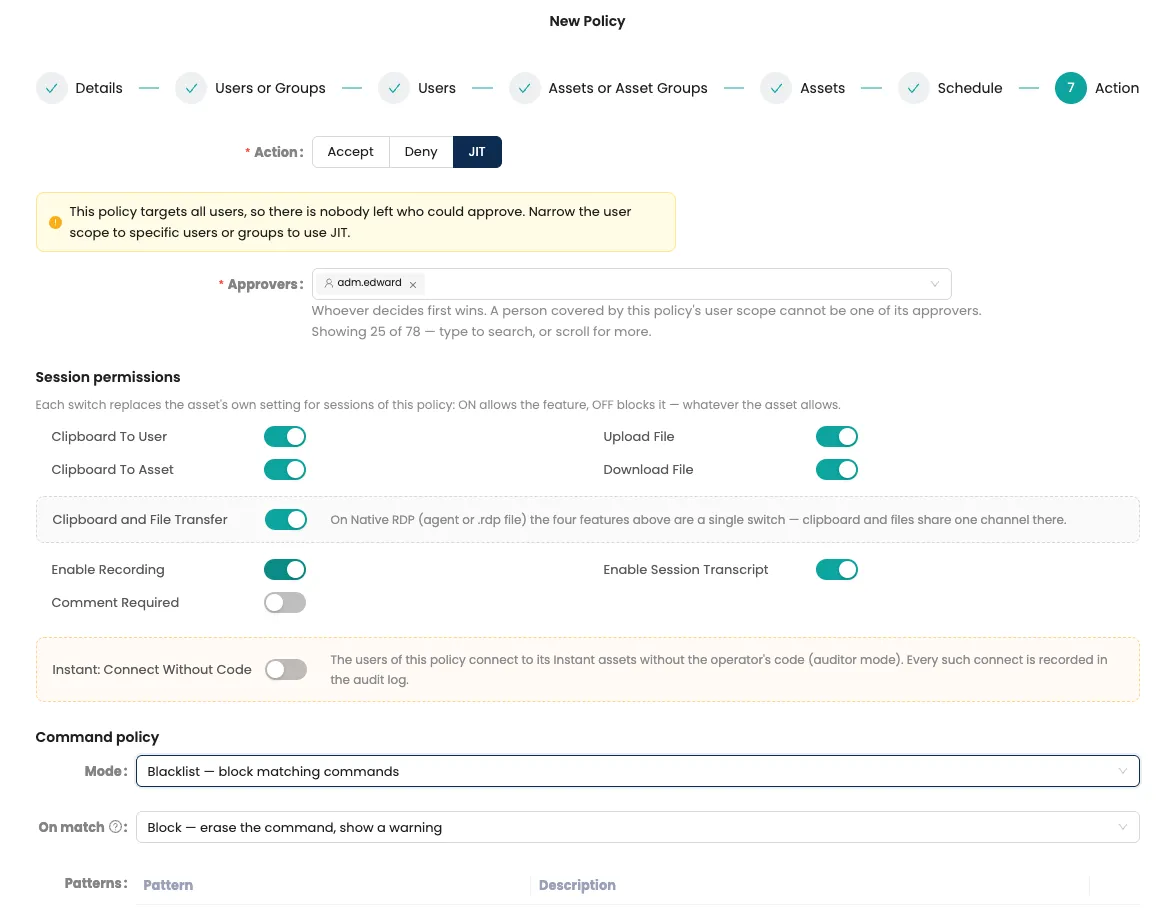Viewport: 1171px width, 914px height.
Task: Enable Instant: Connect Without Code switch
Action: coord(285,670)
